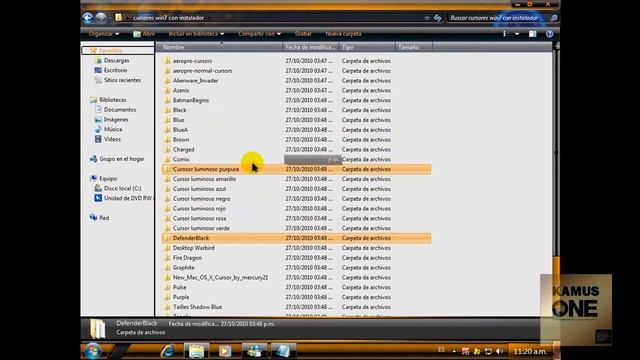Refresh the folder with the address bar icon

[x=438, y=18]
